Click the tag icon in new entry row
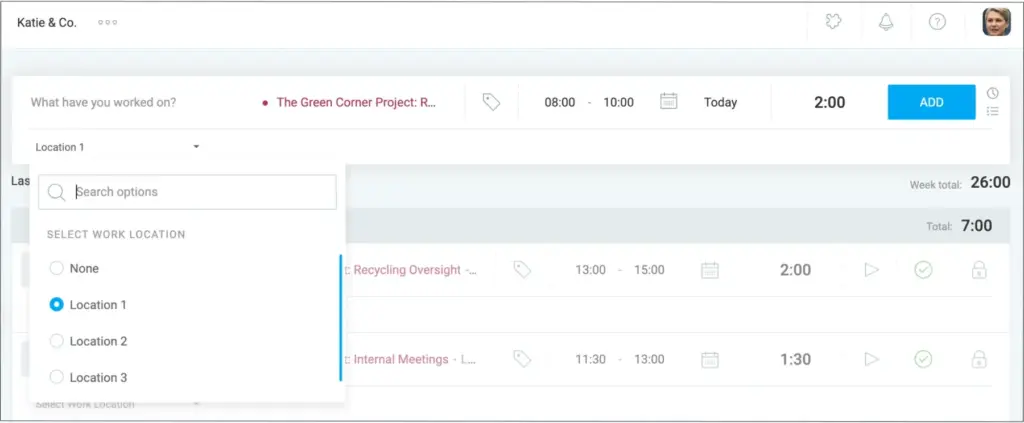The image size is (1024, 423). [x=491, y=102]
